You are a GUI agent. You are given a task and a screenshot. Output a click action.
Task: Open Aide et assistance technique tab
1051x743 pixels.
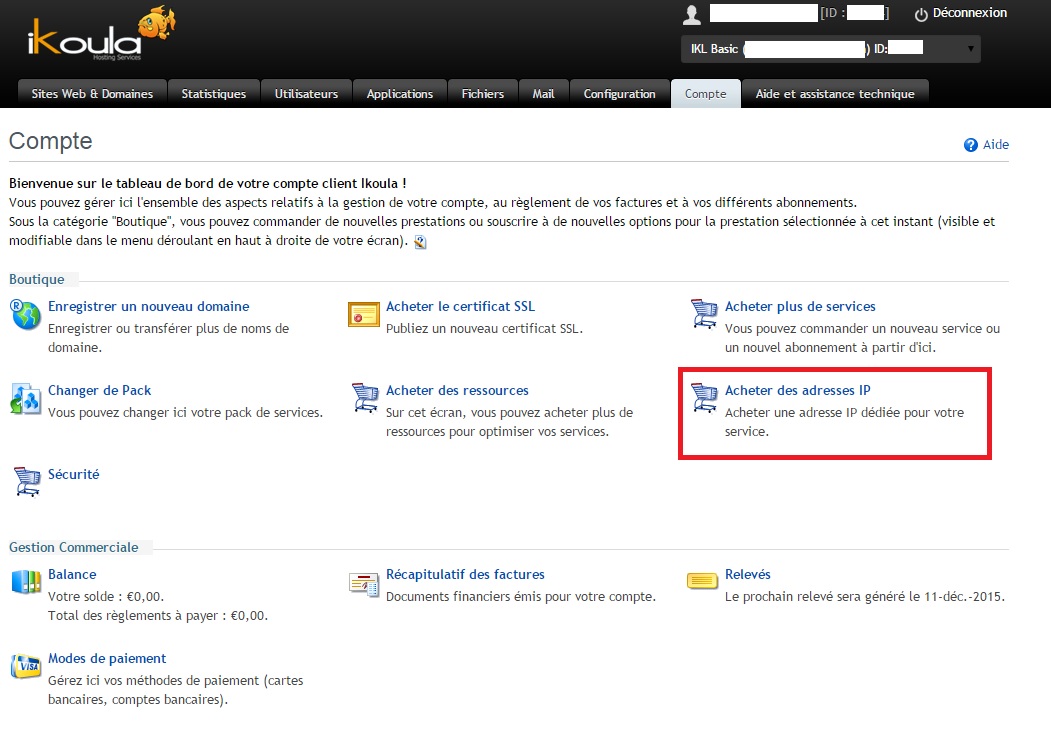pos(834,94)
